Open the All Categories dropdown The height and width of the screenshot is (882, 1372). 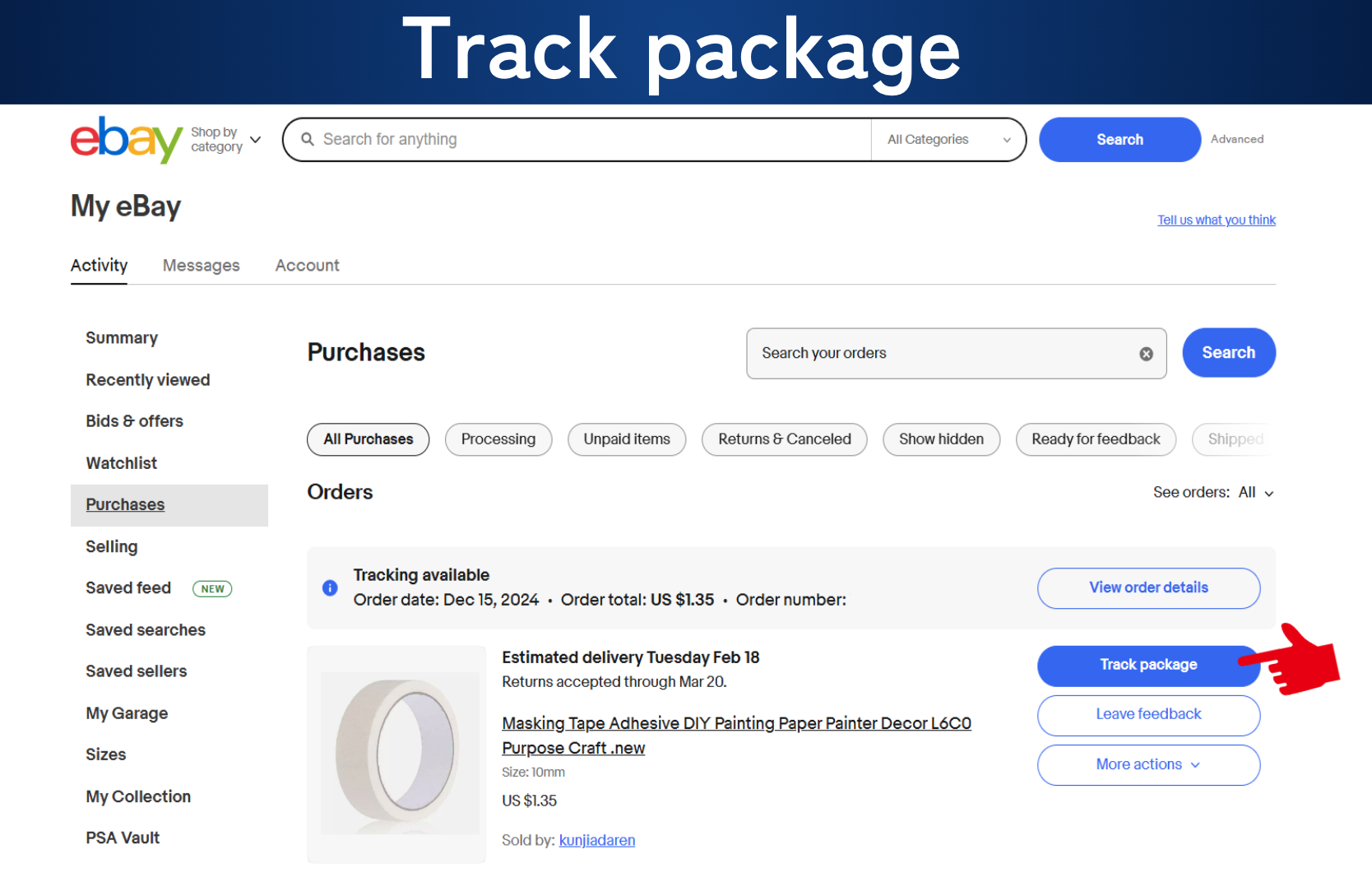click(x=948, y=140)
